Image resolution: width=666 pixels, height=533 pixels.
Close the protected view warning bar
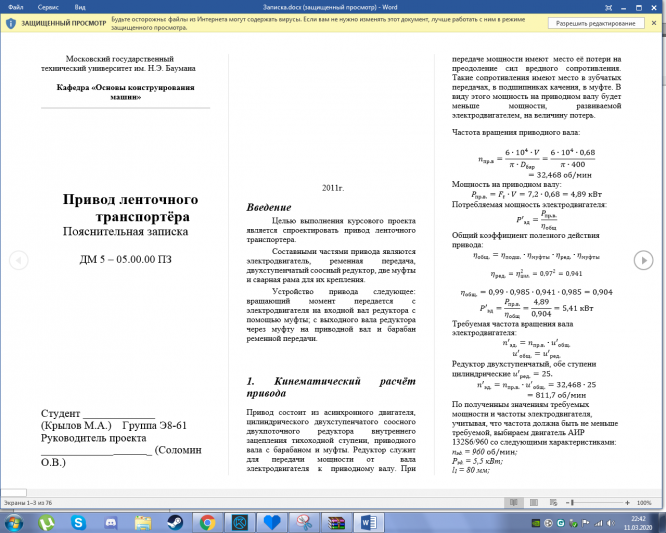[x=654, y=23]
